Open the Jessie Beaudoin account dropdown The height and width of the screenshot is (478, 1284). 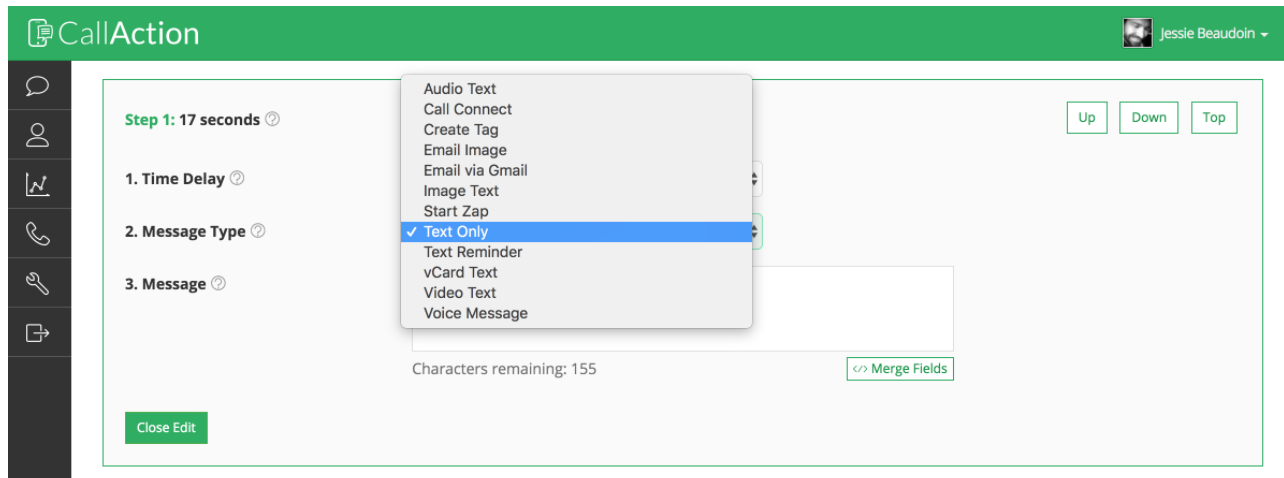coord(1214,34)
